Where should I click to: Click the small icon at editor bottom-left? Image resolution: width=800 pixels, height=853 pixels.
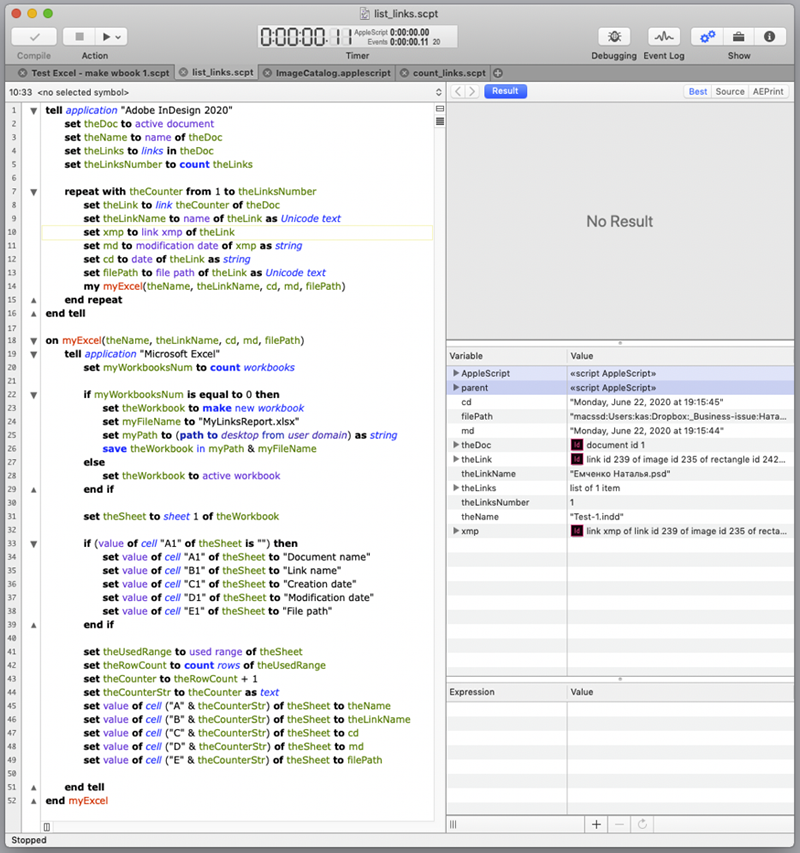[x=47, y=827]
